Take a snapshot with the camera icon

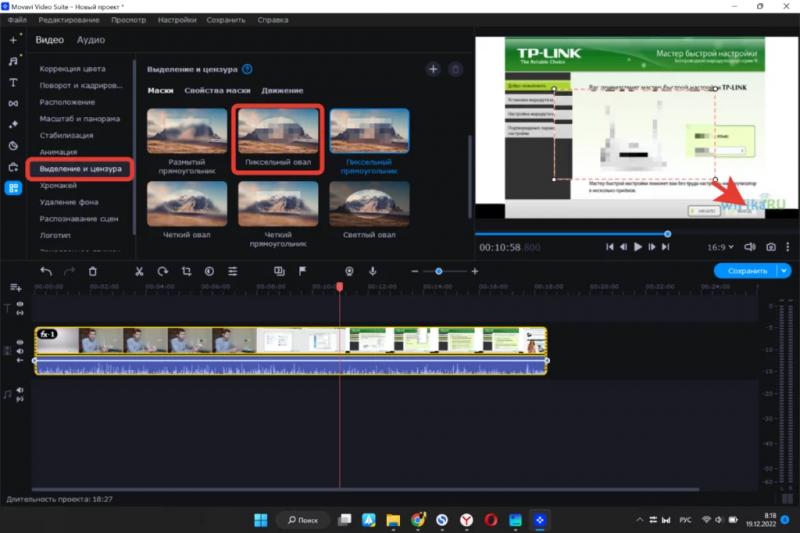tap(771, 246)
